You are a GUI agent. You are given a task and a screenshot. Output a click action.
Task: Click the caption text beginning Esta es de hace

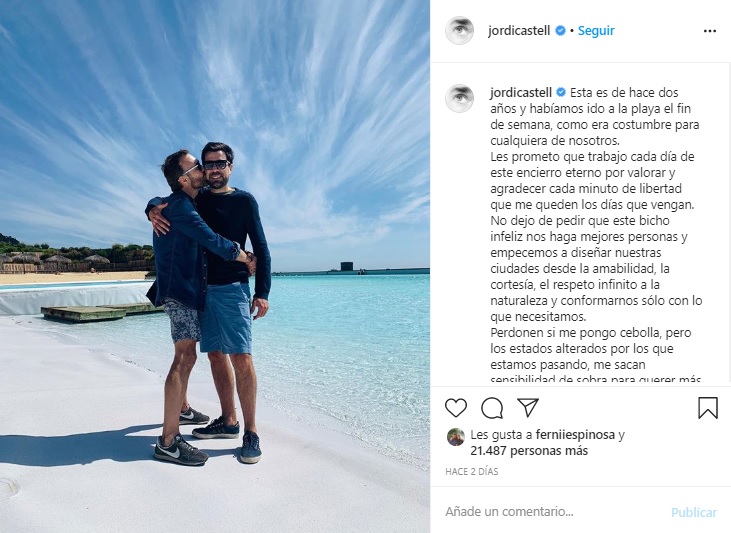click(x=596, y=235)
